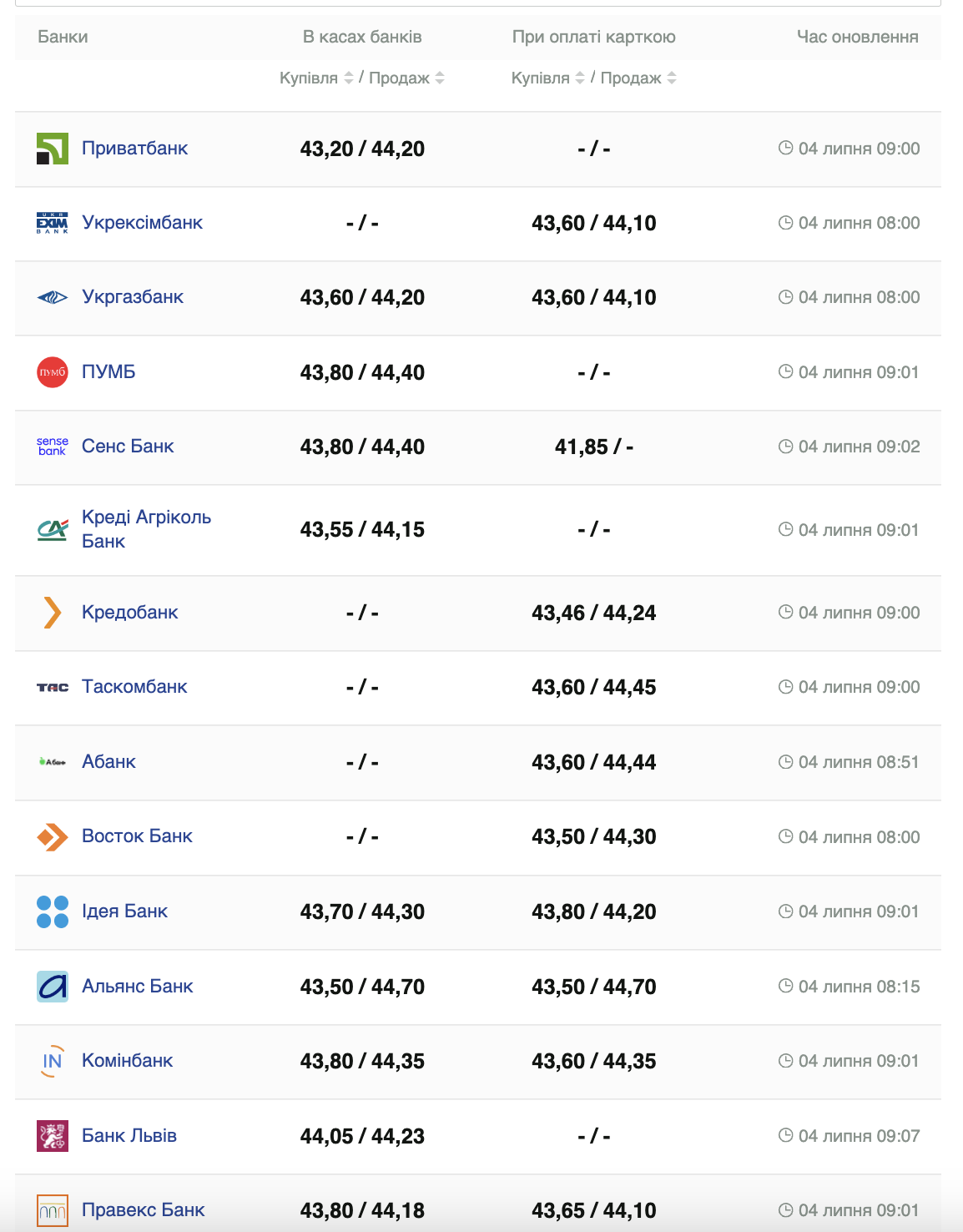The height and width of the screenshot is (1232, 963).
Task: Click the Ukreximbank EXIM logo
Action: (53, 223)
